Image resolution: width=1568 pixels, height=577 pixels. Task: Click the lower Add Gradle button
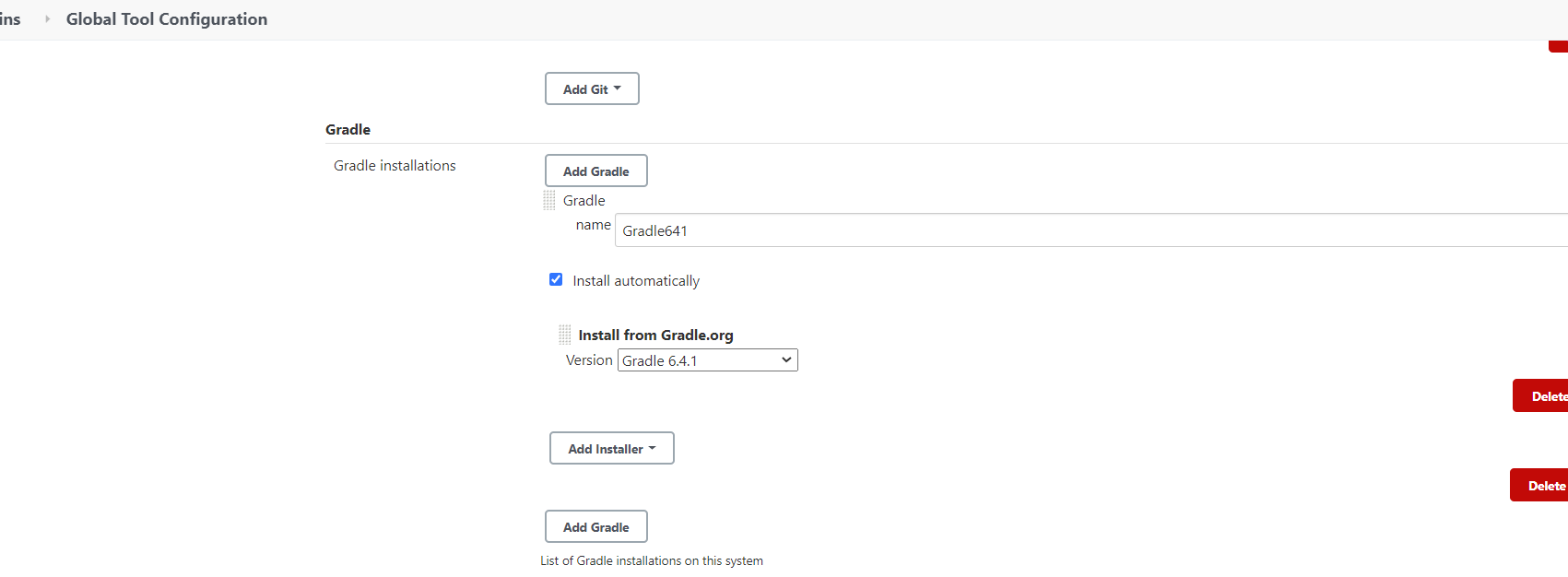click(x=596, y=526)
